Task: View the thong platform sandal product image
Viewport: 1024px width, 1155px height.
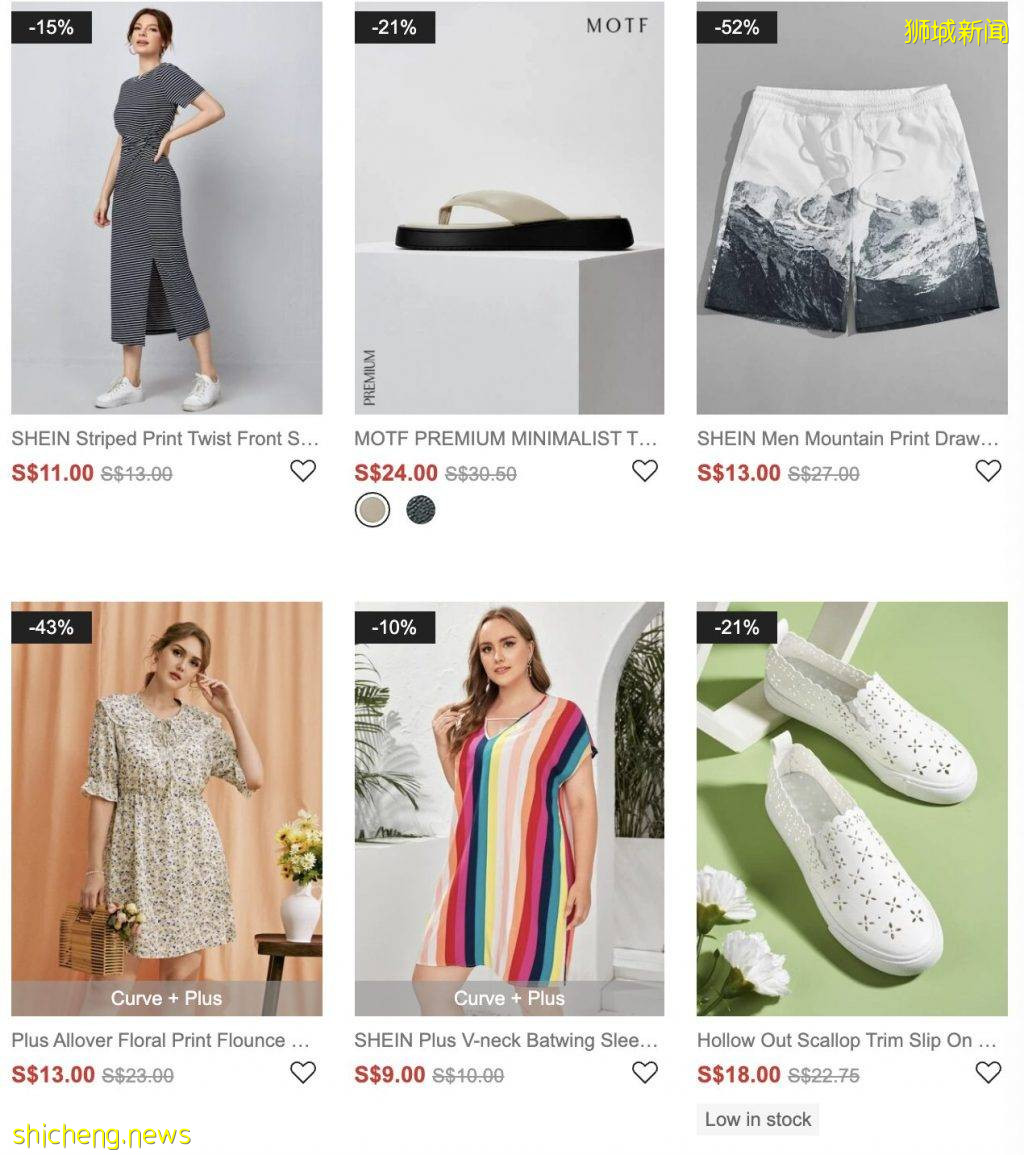Action: (x=509, y=208)
